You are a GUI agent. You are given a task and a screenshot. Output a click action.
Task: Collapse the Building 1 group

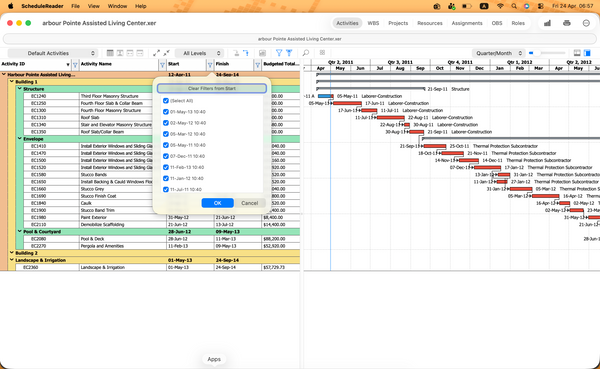pyautogui.click(x=12, y=82)
